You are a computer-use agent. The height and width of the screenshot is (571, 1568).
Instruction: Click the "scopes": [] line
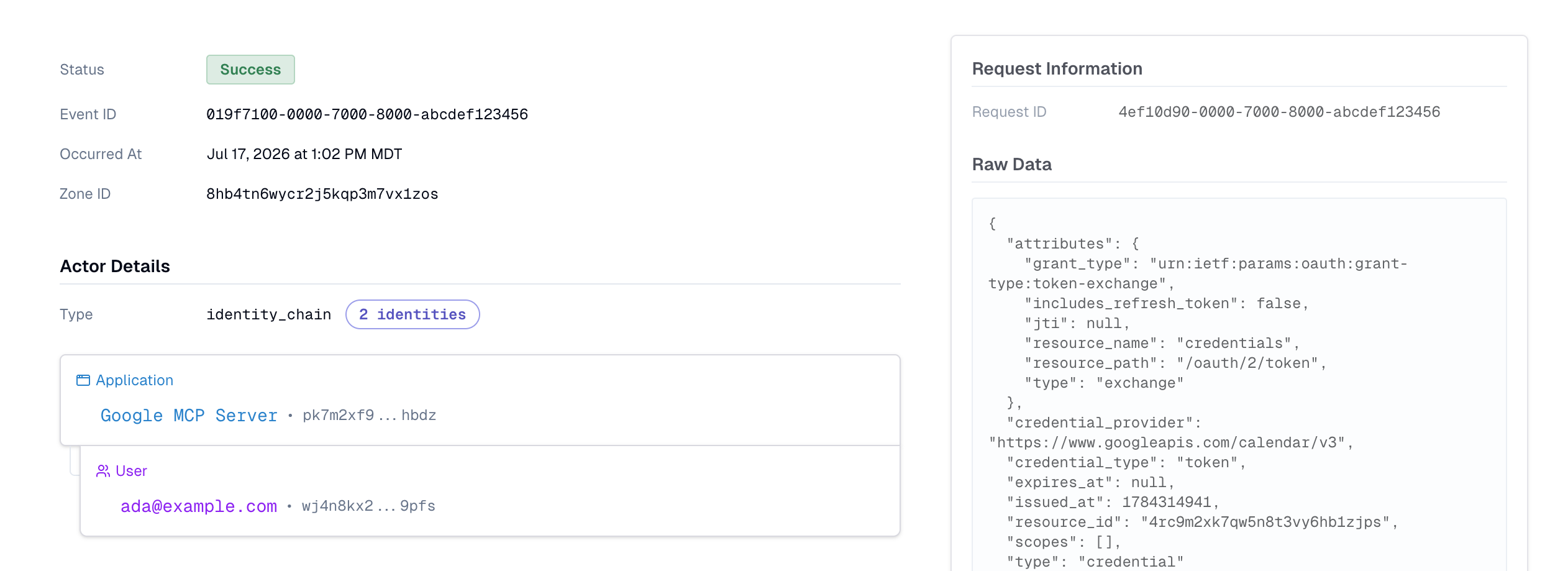(1064, 542)
